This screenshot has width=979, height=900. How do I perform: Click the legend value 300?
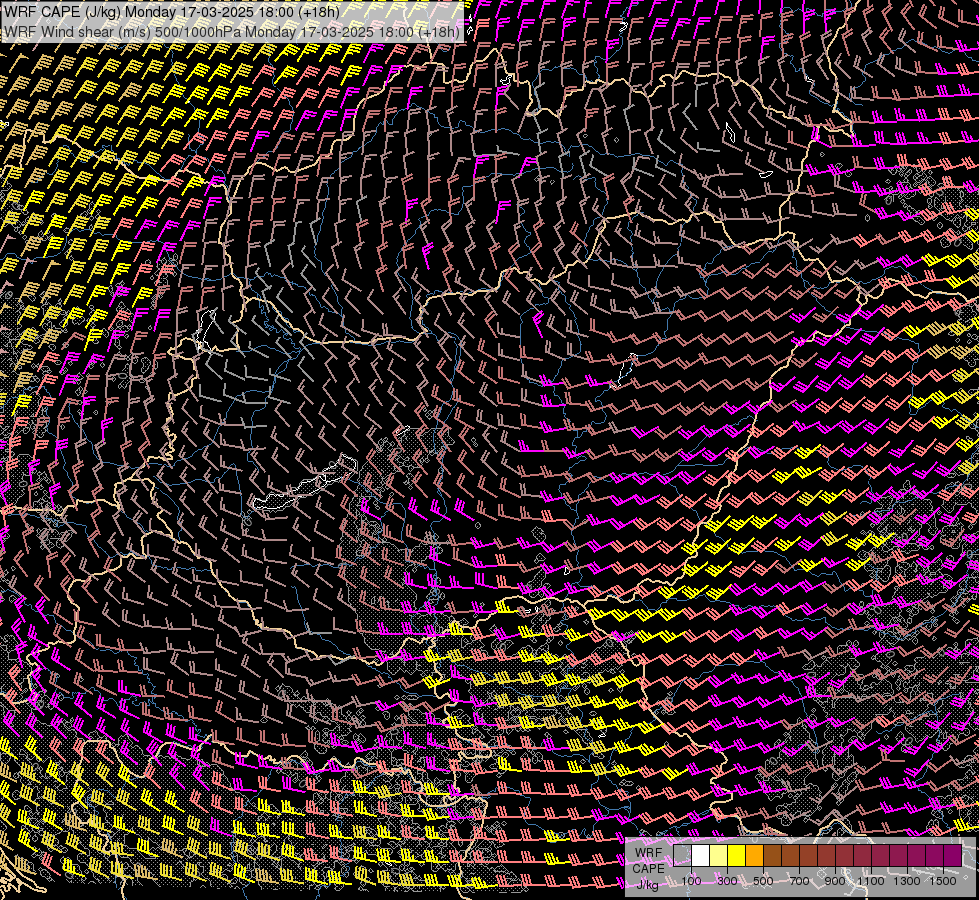coord(727,881)
